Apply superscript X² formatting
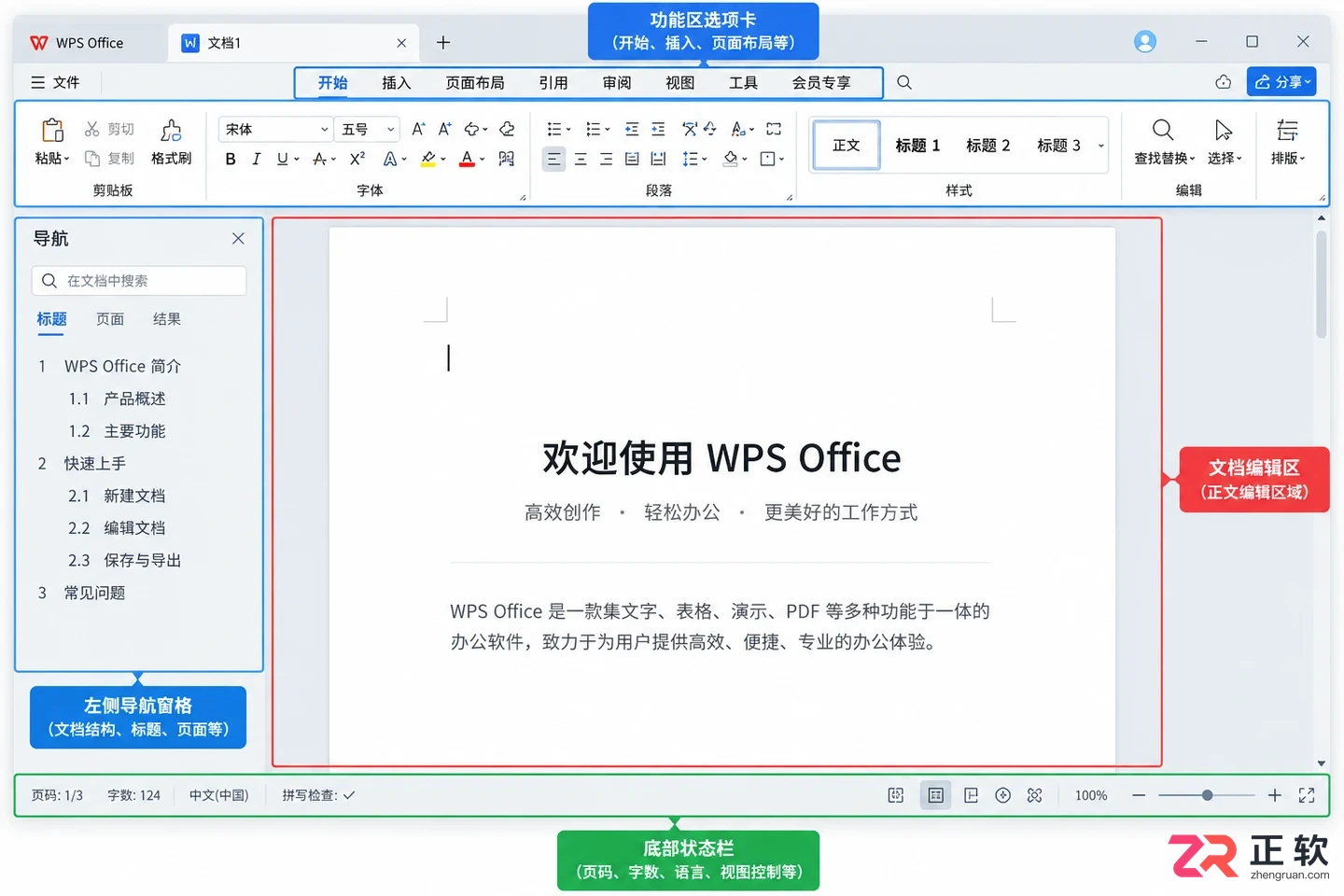This screenshot has height=896, width=1344. click(357, 159)
